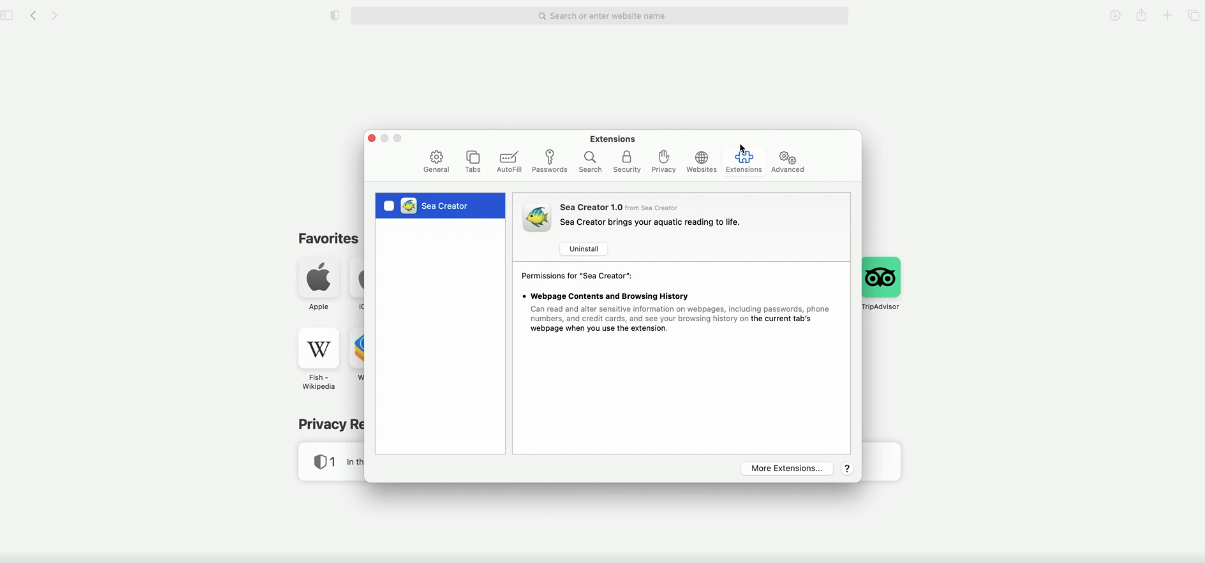Click the Uninstall button
The width and height of the screenshot is (1205, 563).
pyautogui.click(x=584, y=249)
